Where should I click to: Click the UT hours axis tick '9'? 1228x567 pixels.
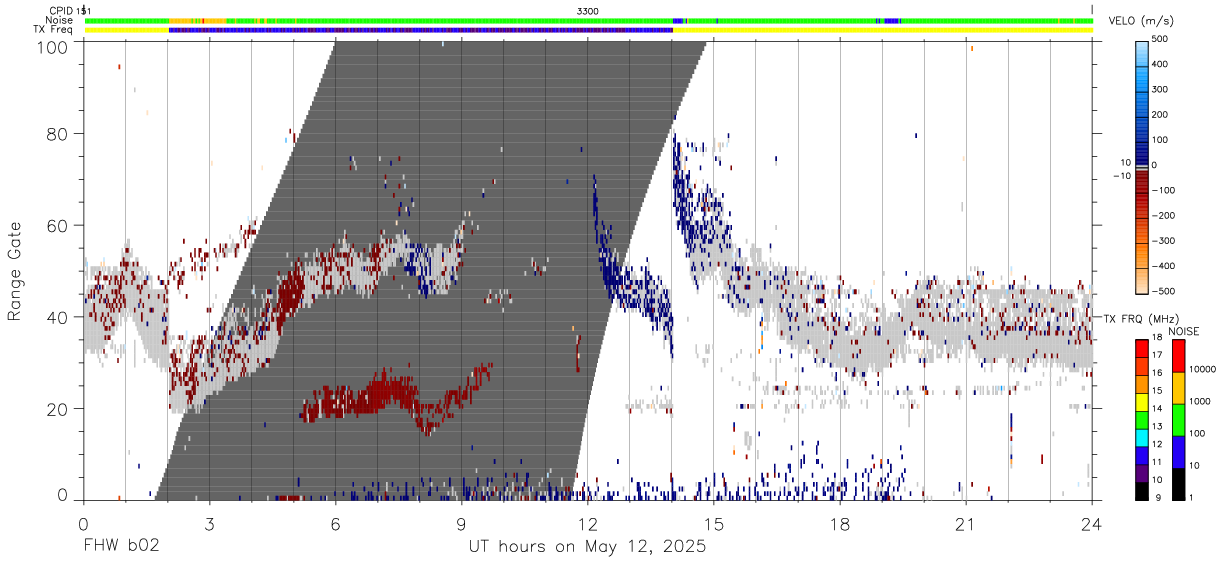coord(462,523)
